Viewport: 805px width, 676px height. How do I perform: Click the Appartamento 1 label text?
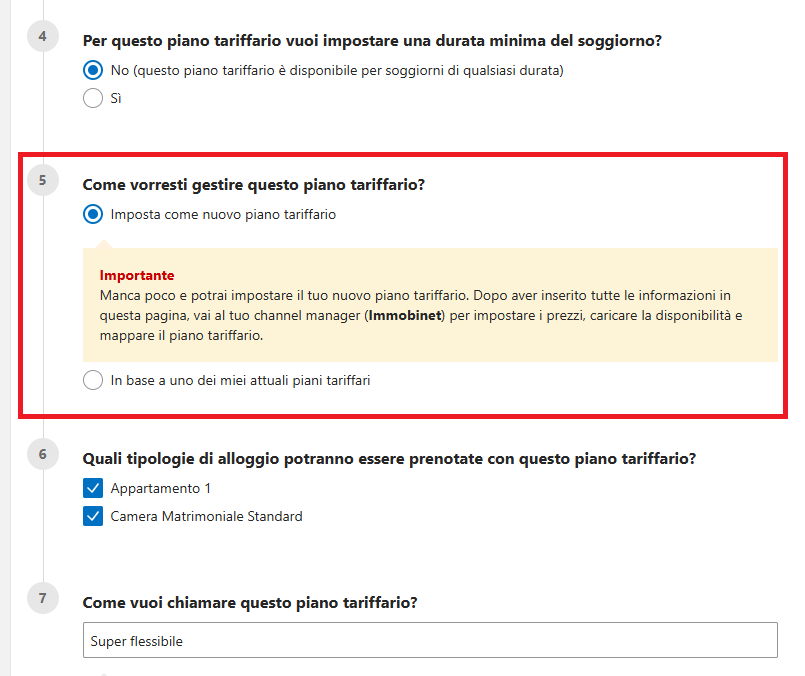(161, 489)
